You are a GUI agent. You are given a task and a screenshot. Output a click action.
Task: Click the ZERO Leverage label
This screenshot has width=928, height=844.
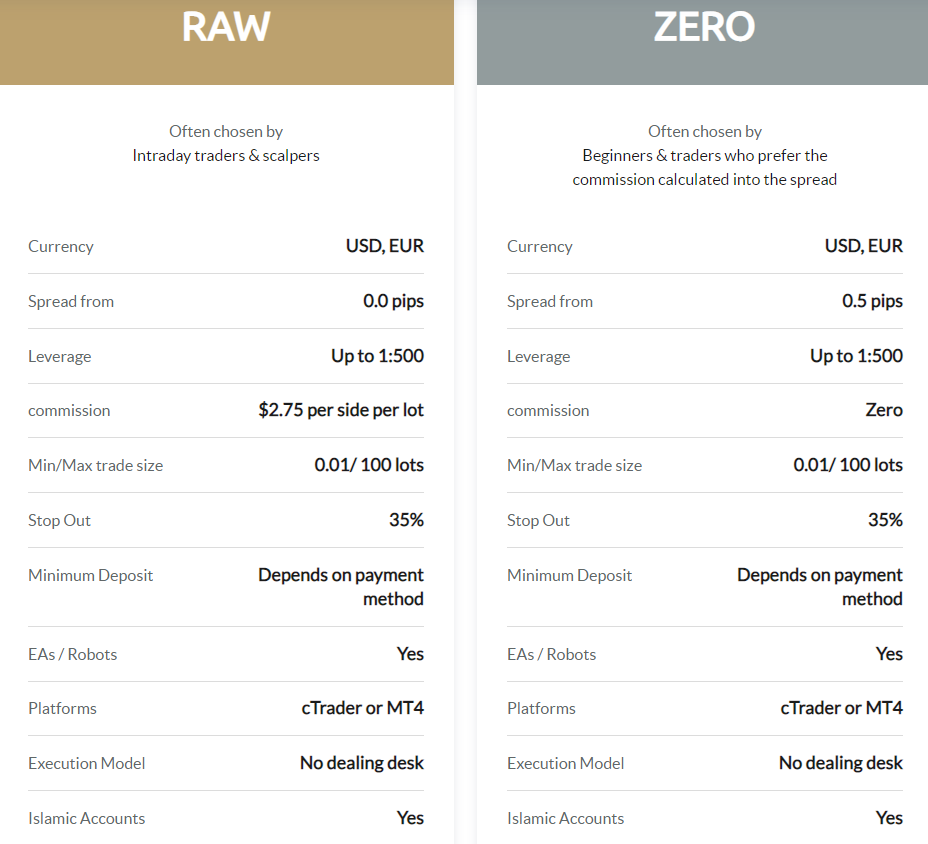pyautogui.click(x=539, y=356)
